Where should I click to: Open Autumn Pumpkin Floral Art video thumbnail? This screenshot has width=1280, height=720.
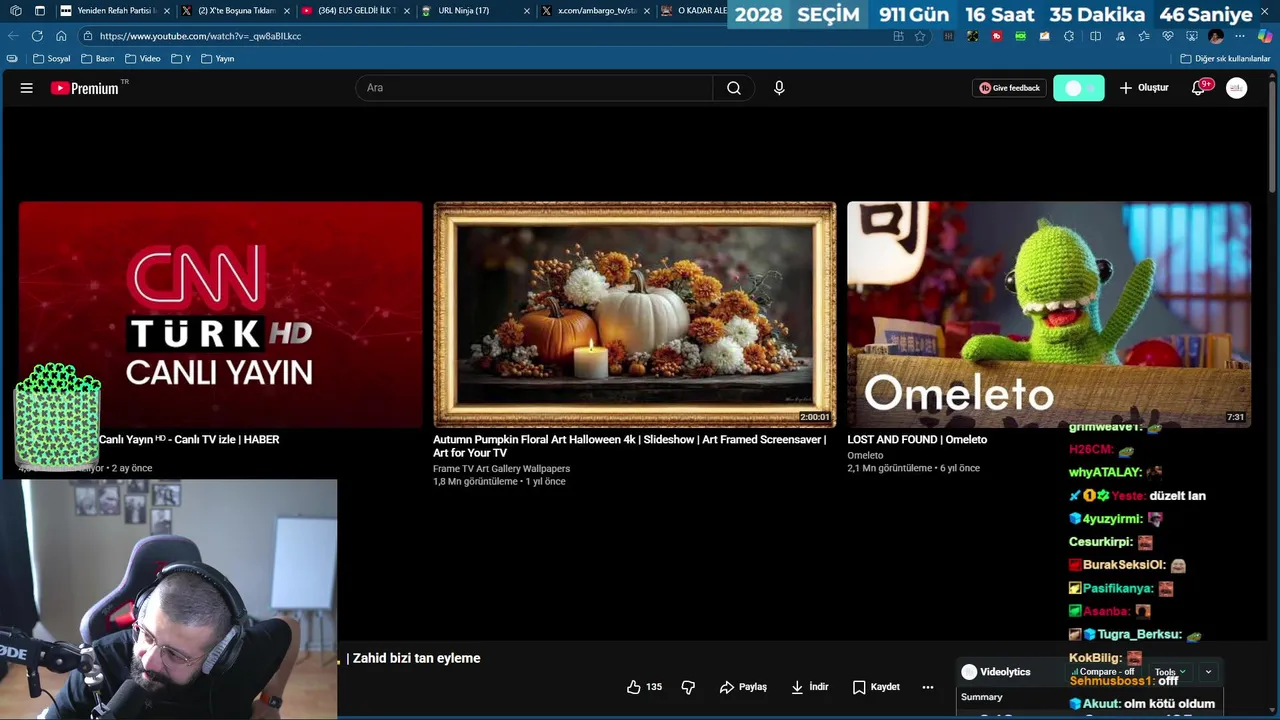(x=635, y=314)
